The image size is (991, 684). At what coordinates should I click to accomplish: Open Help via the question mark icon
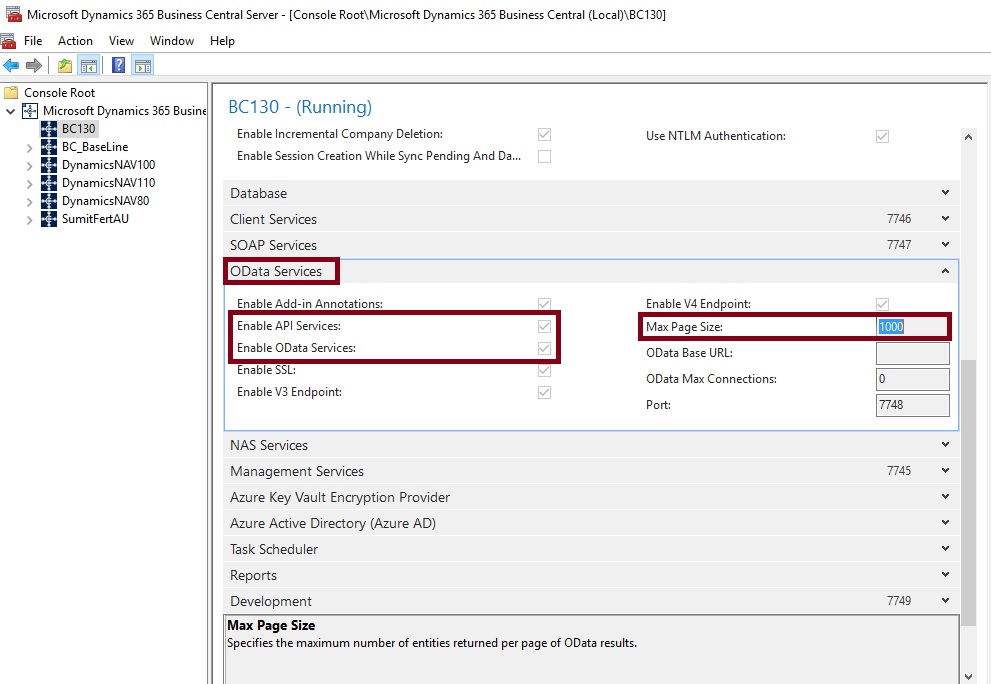118,66
